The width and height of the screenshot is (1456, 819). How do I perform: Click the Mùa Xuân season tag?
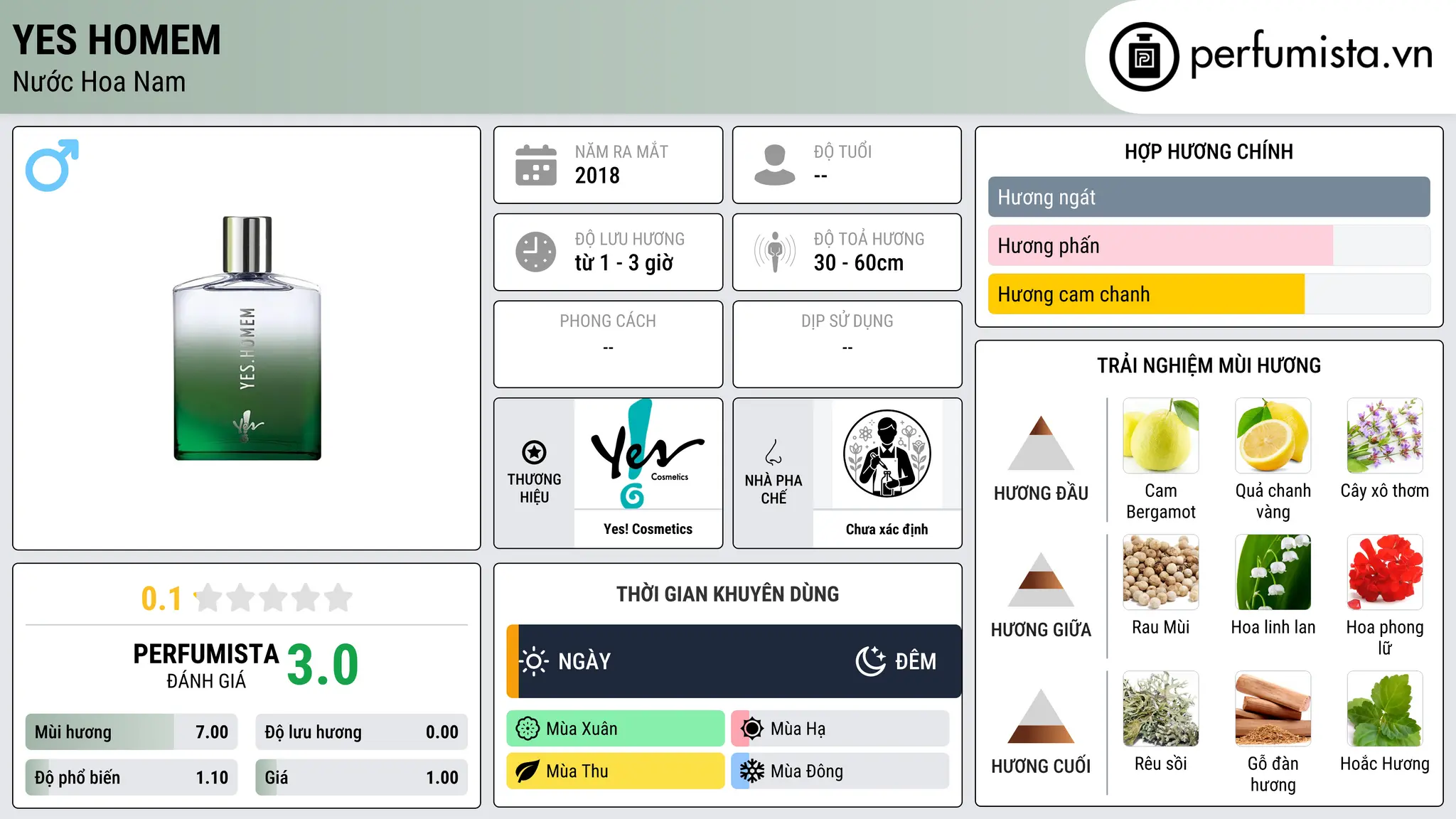pyautogui.click(x=615, y=729)
